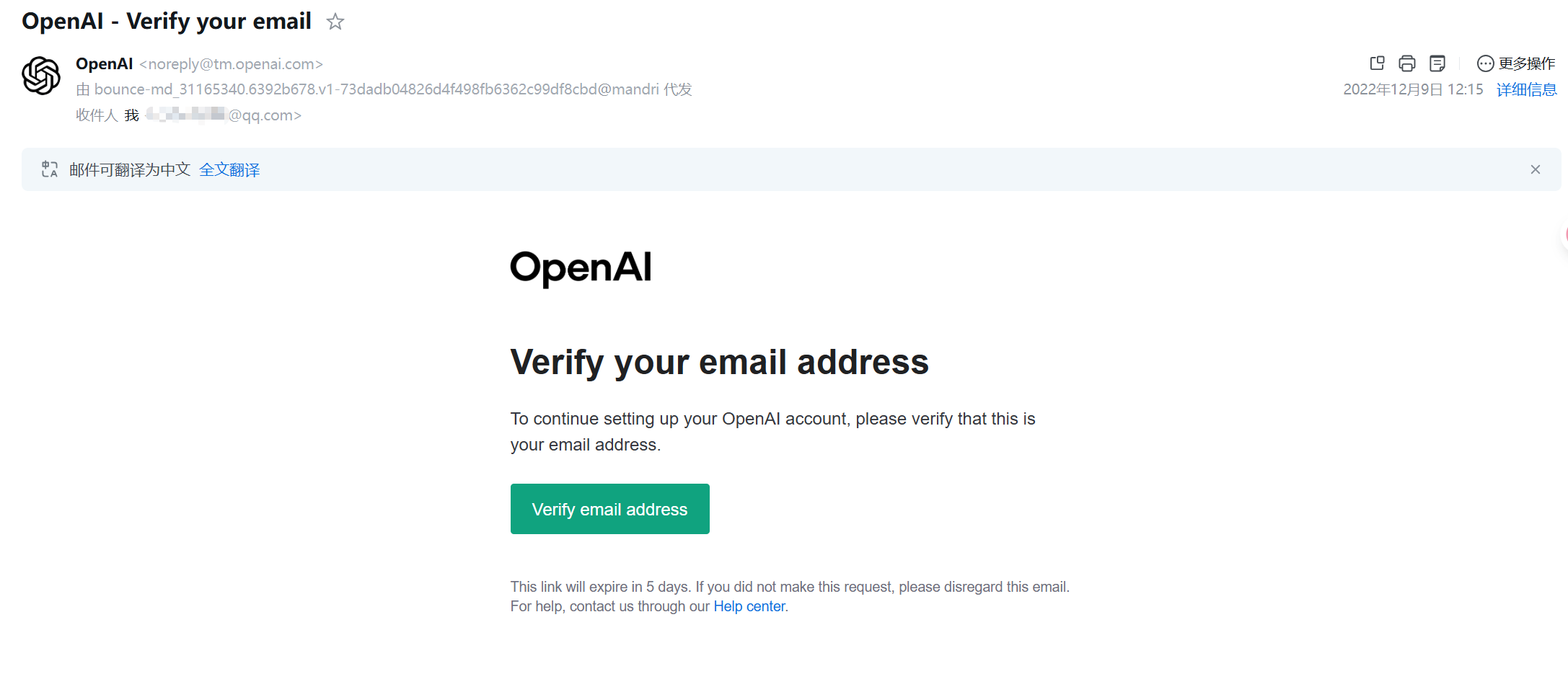Click the recipient 我 qq.com address
The image size is (1568, 692).
coord(213,115)
